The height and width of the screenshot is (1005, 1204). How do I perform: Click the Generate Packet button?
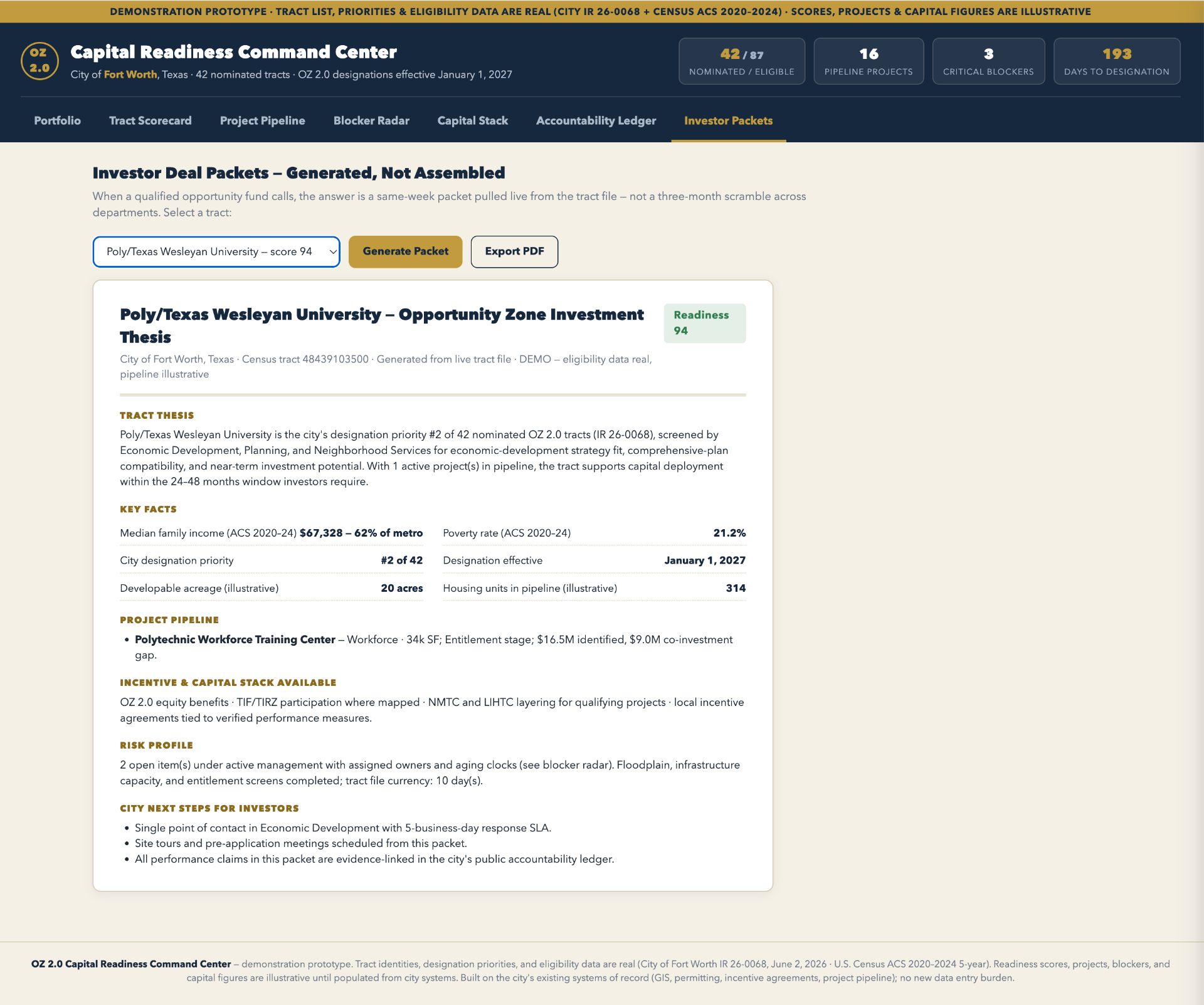click(x=406, y=251)
